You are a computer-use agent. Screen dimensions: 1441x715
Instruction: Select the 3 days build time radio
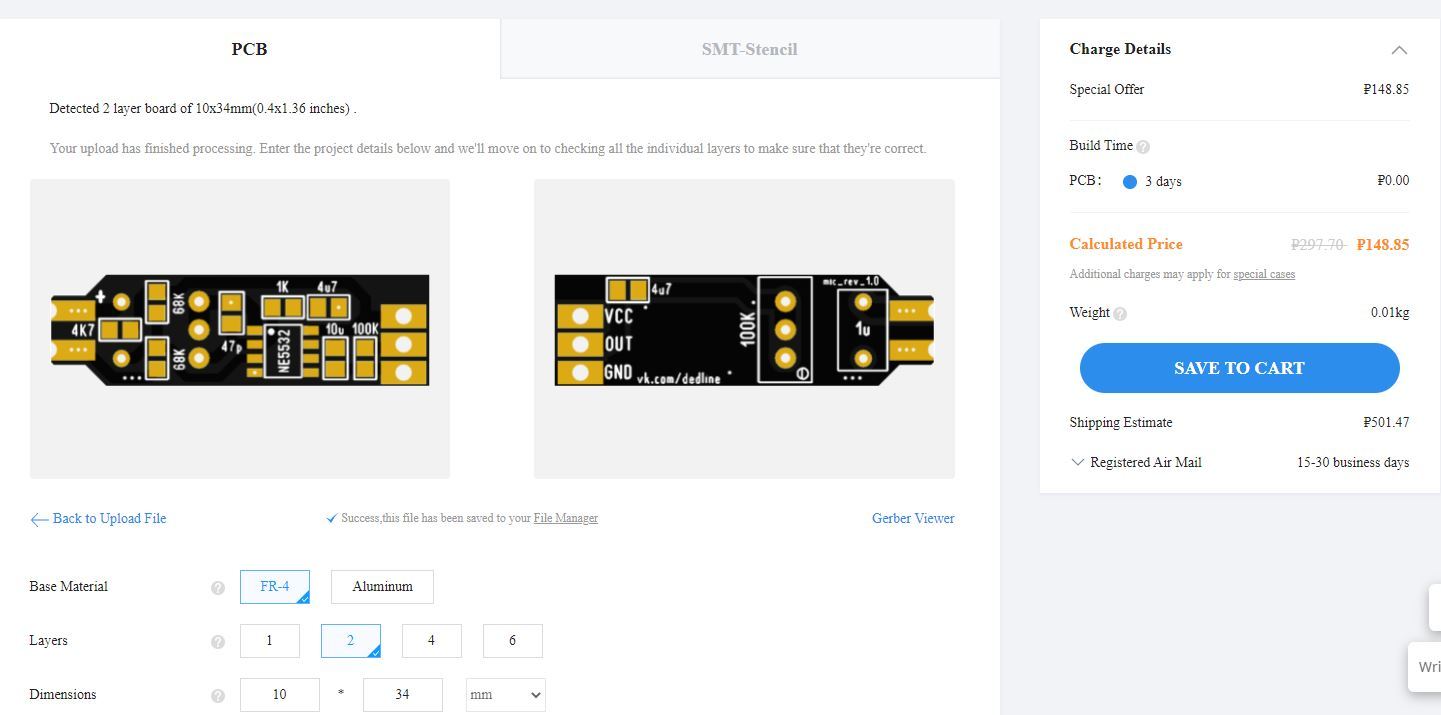coord(1130,182)
